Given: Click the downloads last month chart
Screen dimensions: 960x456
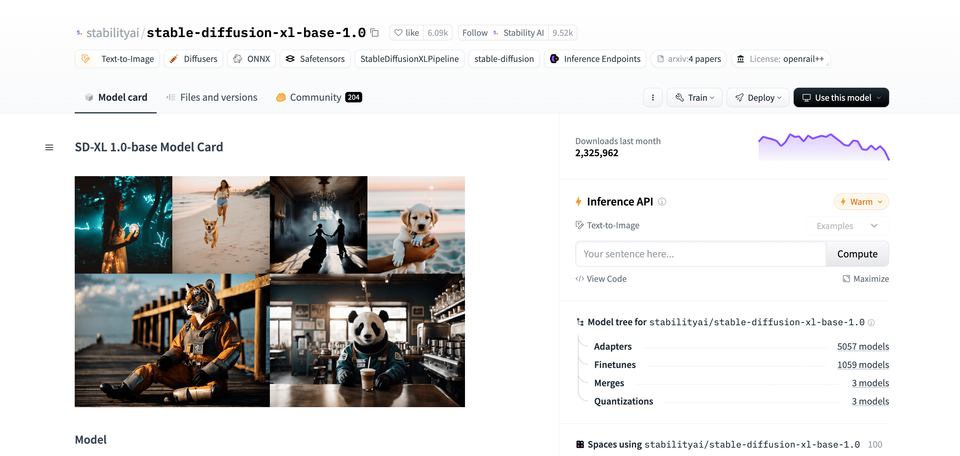Looking at the screenshot, I should (823, 146).
